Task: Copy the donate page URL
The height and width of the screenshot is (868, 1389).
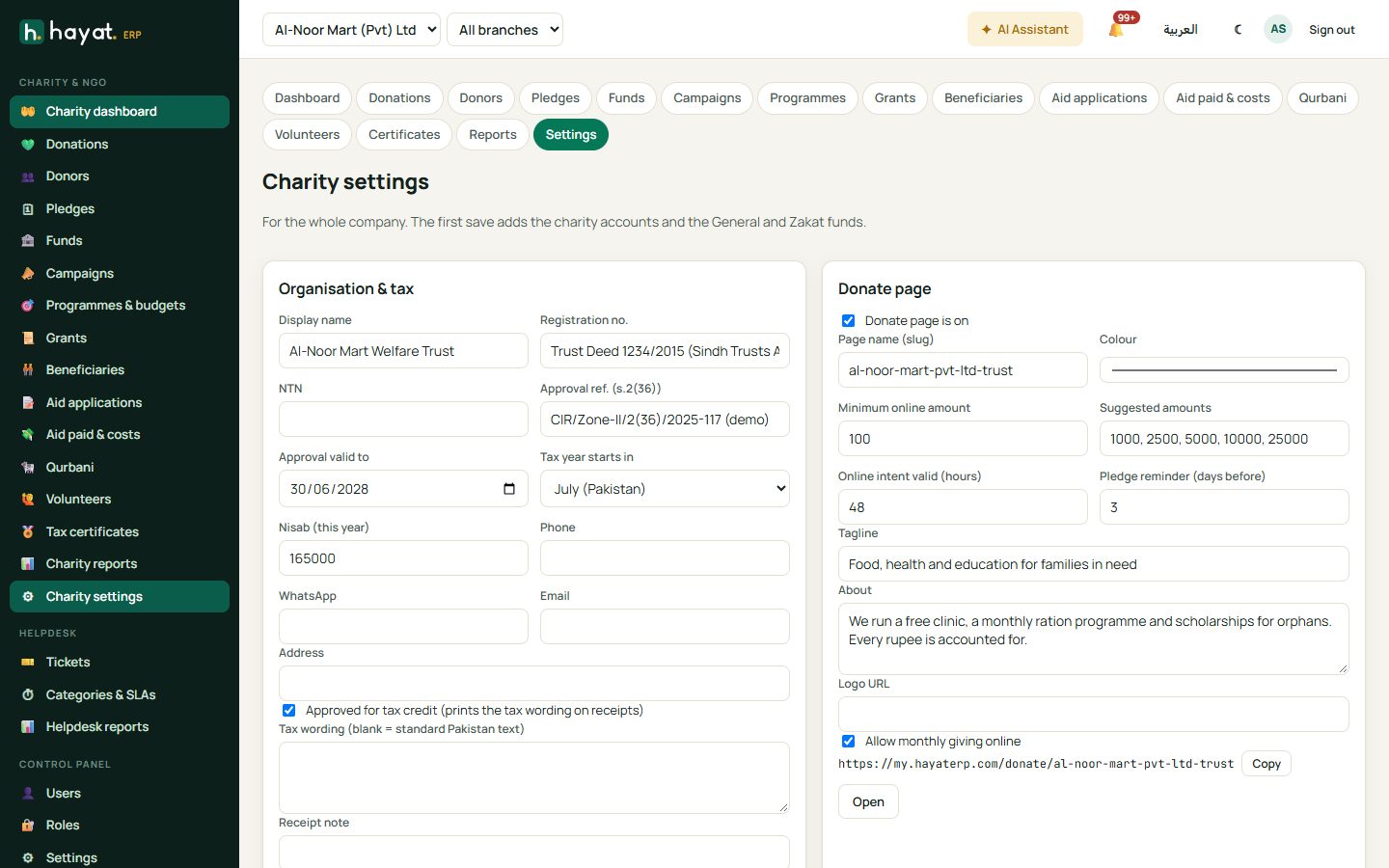Action: click(1266, 764)
